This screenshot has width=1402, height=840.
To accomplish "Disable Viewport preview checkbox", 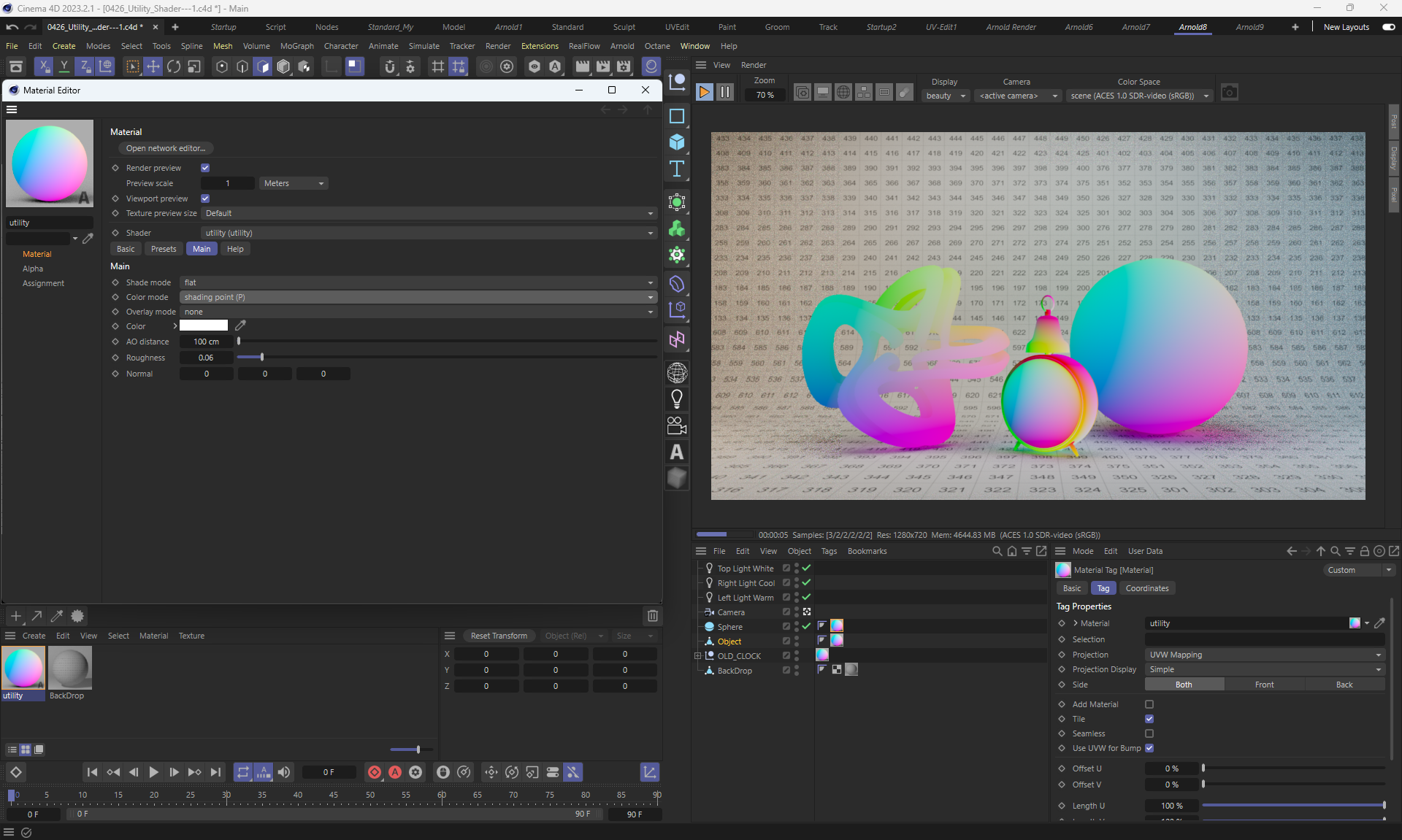I will click(205, 199).
